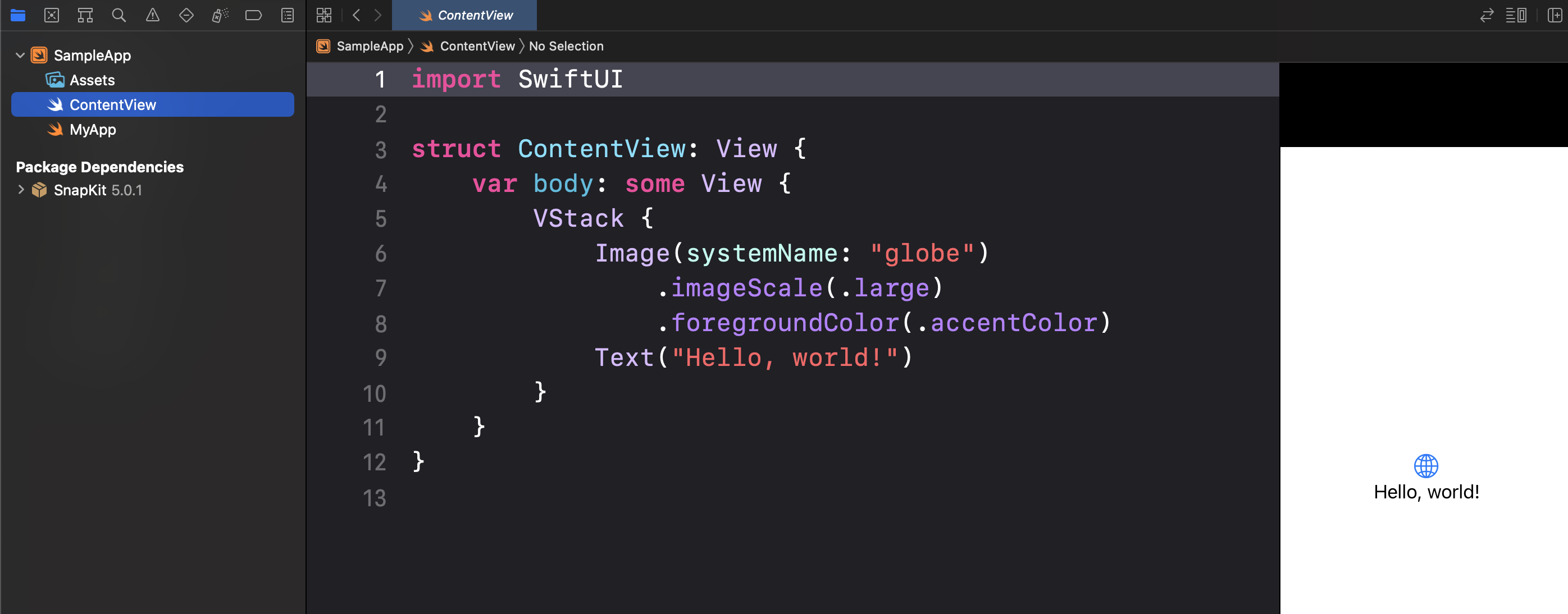Show the Test navigator diamond icon
Viewport: 1568px width, 614px height.
pos(186,15)
